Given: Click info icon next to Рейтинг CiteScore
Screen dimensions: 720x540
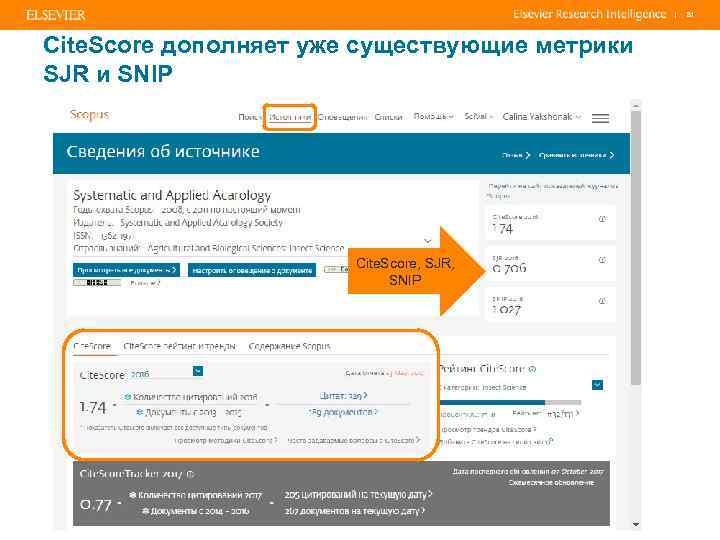Looking at the screenshot, I should point(532,369).
